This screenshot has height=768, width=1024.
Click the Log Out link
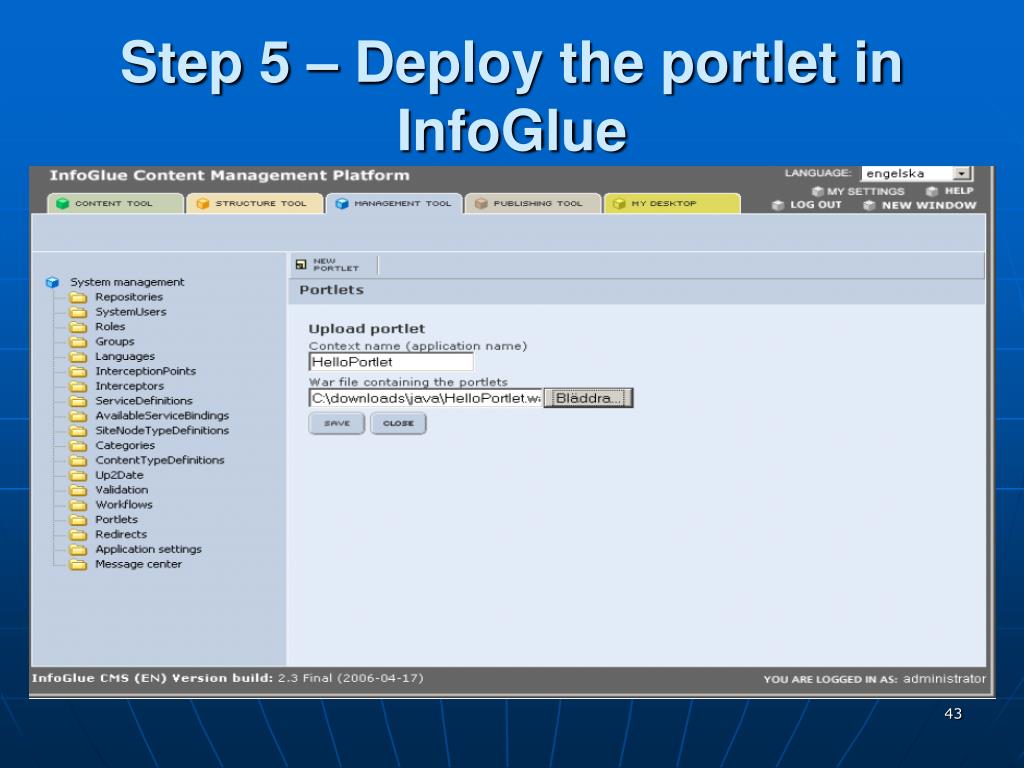point(816,204)
